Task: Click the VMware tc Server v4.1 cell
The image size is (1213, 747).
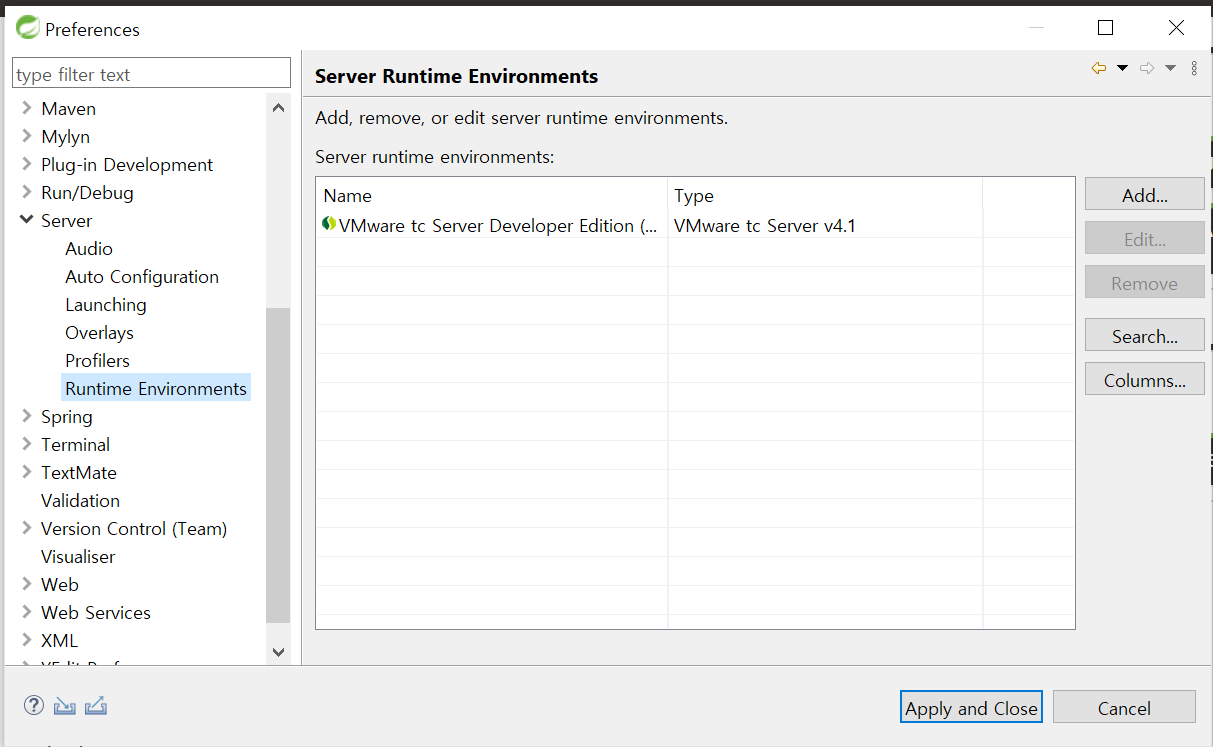Action: coord(765,225)
